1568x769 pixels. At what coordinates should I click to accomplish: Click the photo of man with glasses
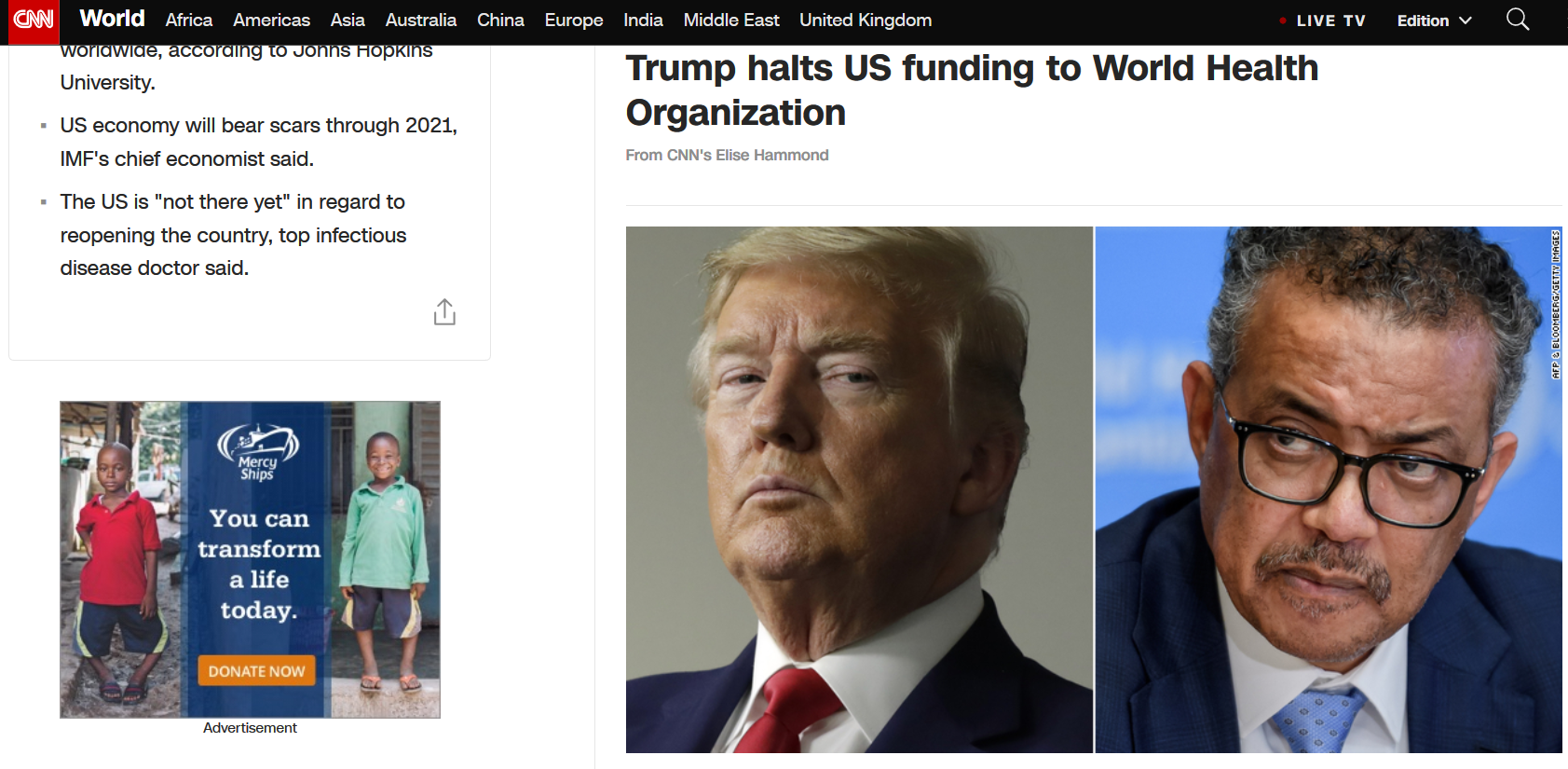tap(1329, 489)
